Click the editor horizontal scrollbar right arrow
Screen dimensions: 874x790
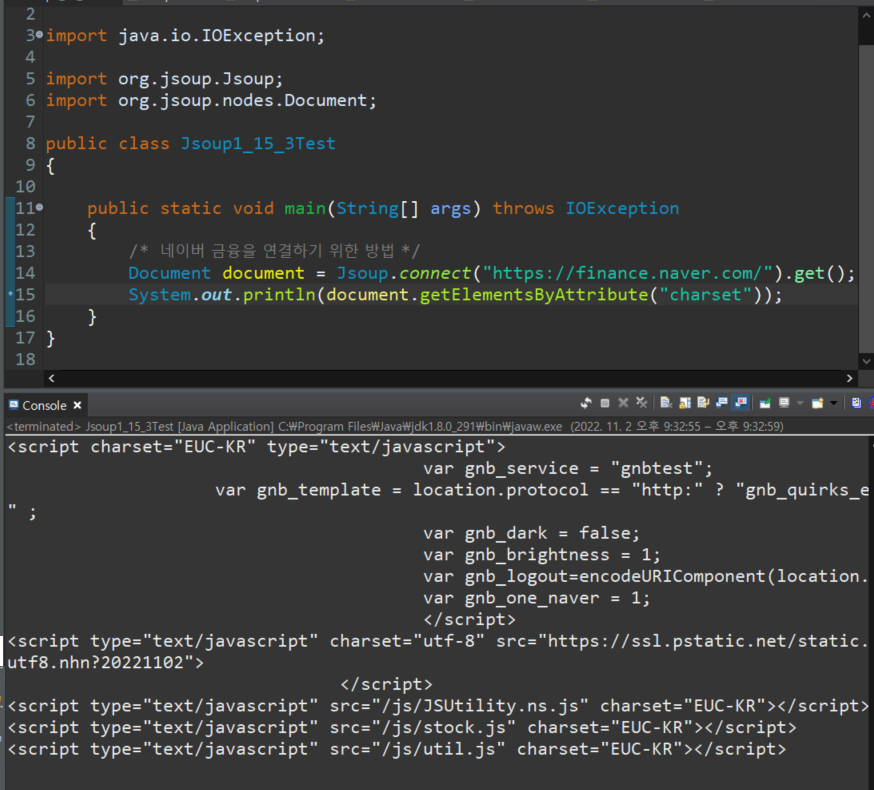(849, 378)
